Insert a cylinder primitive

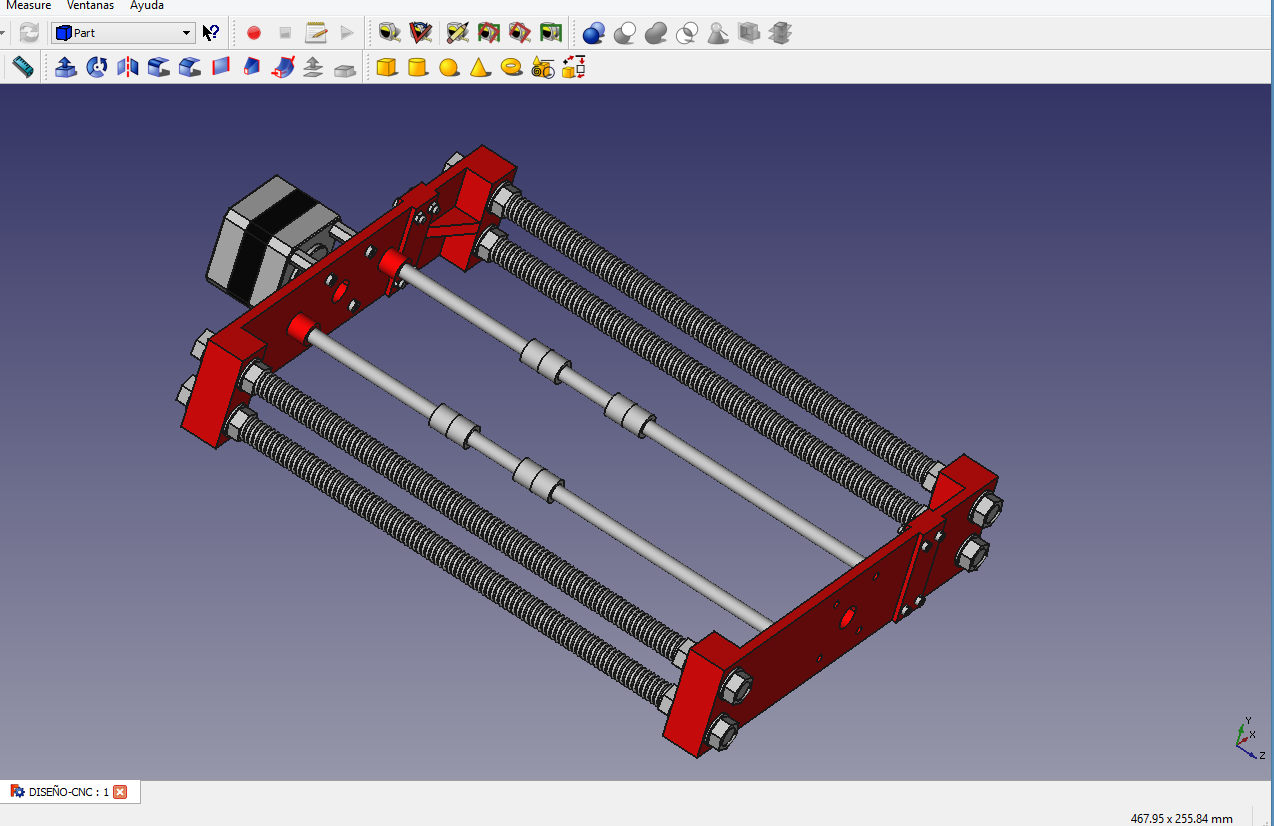418,68
